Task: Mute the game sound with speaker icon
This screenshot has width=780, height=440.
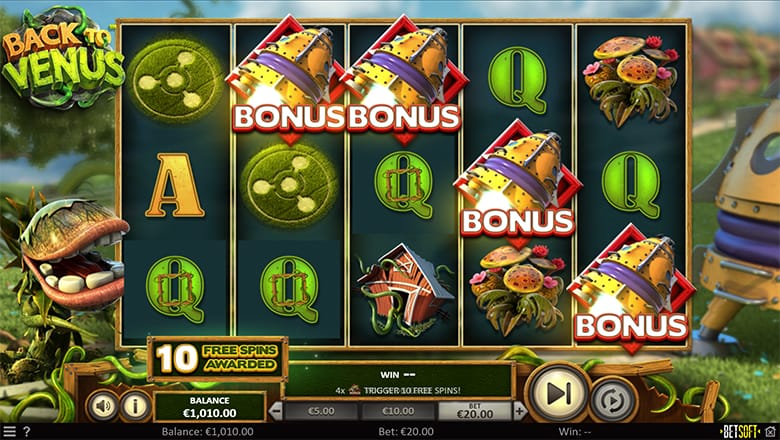Action: 103,406
